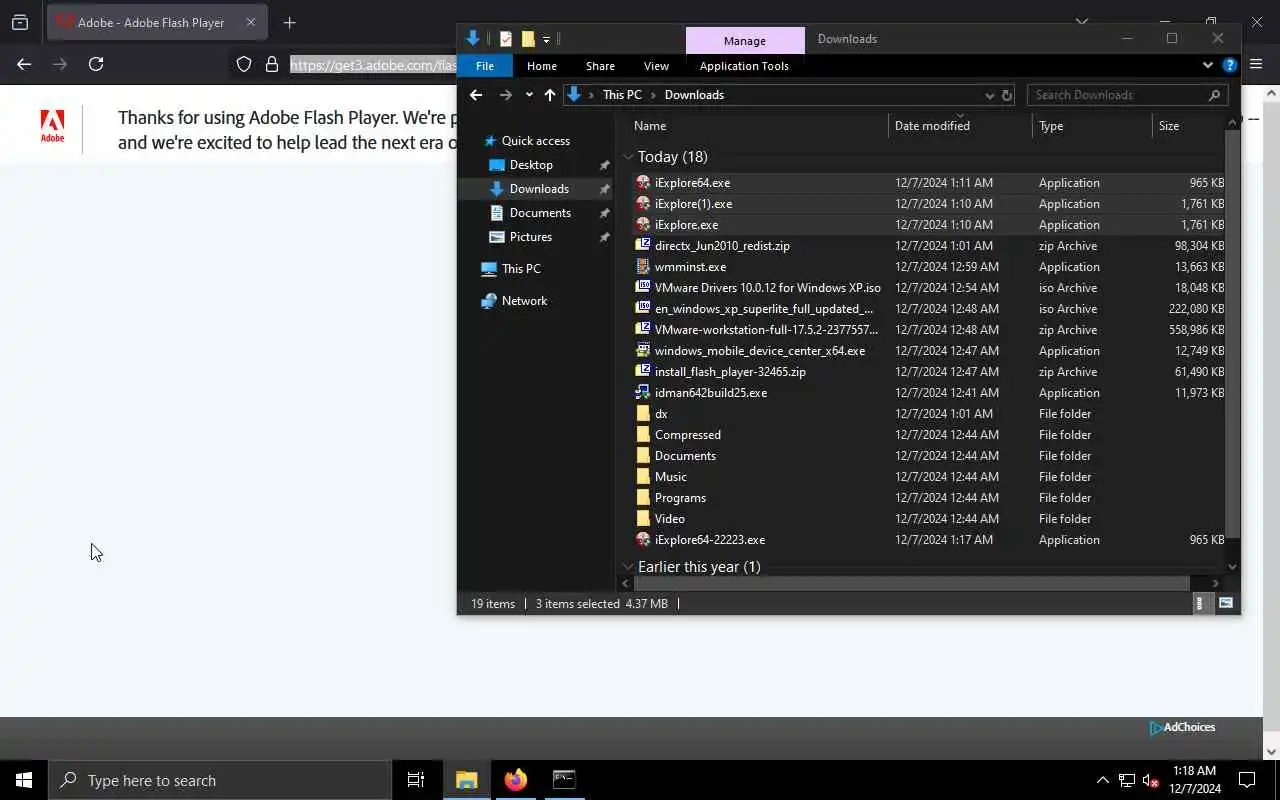The width and height of the screenshot is (1280, 800).
Task: Click the Manage contextual tab
Action: pyautogui.click(x=745, y=40)
